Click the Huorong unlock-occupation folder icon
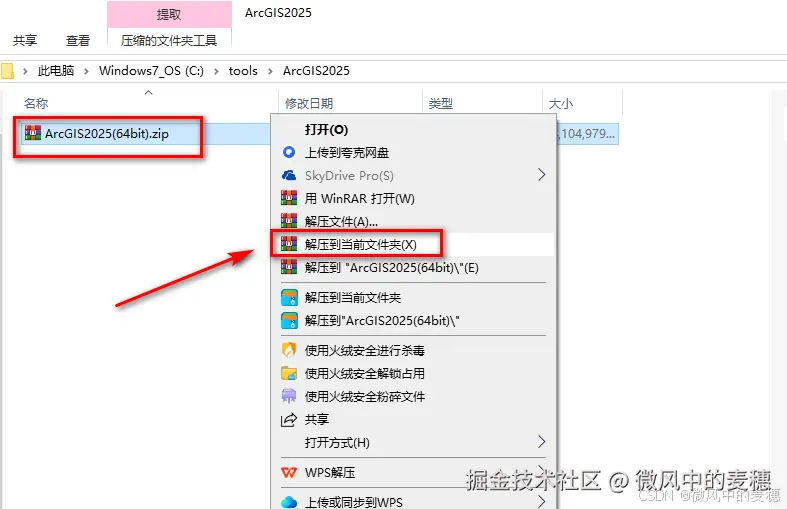Screen dimensions: 787x509 click(x=289, y=373)
